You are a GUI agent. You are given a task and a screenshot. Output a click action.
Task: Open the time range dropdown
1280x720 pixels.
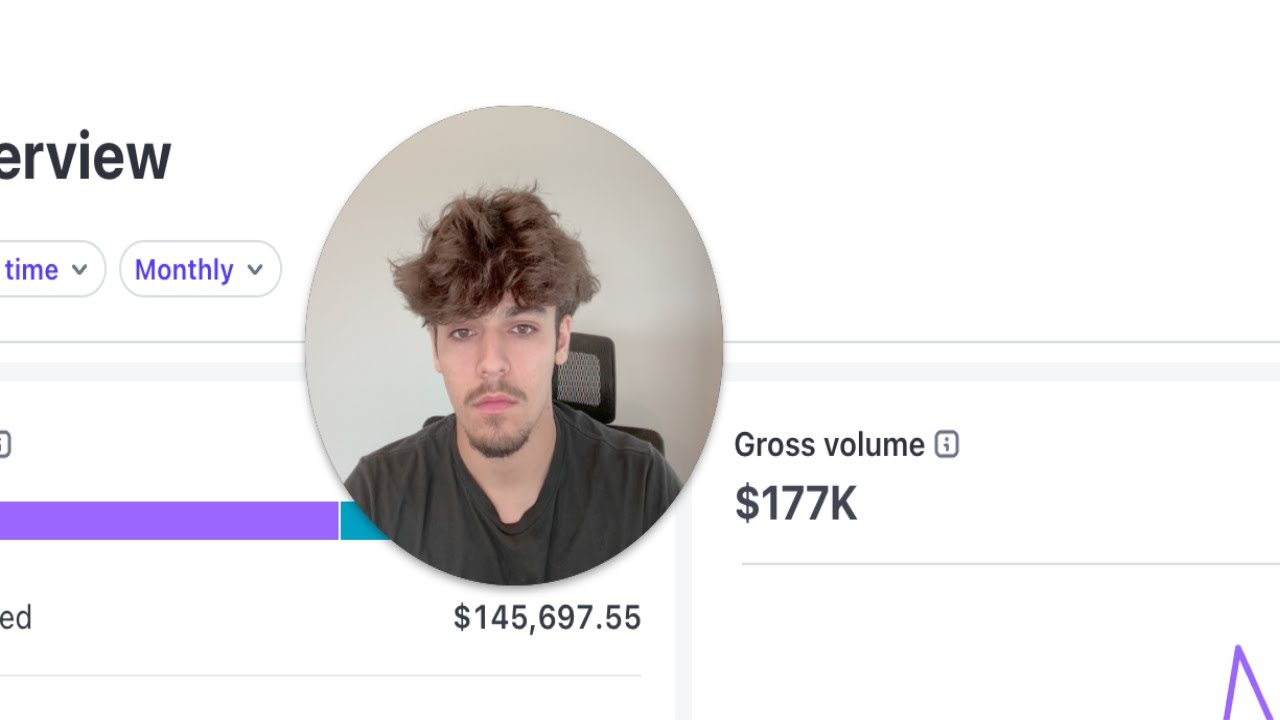point(52,269)
